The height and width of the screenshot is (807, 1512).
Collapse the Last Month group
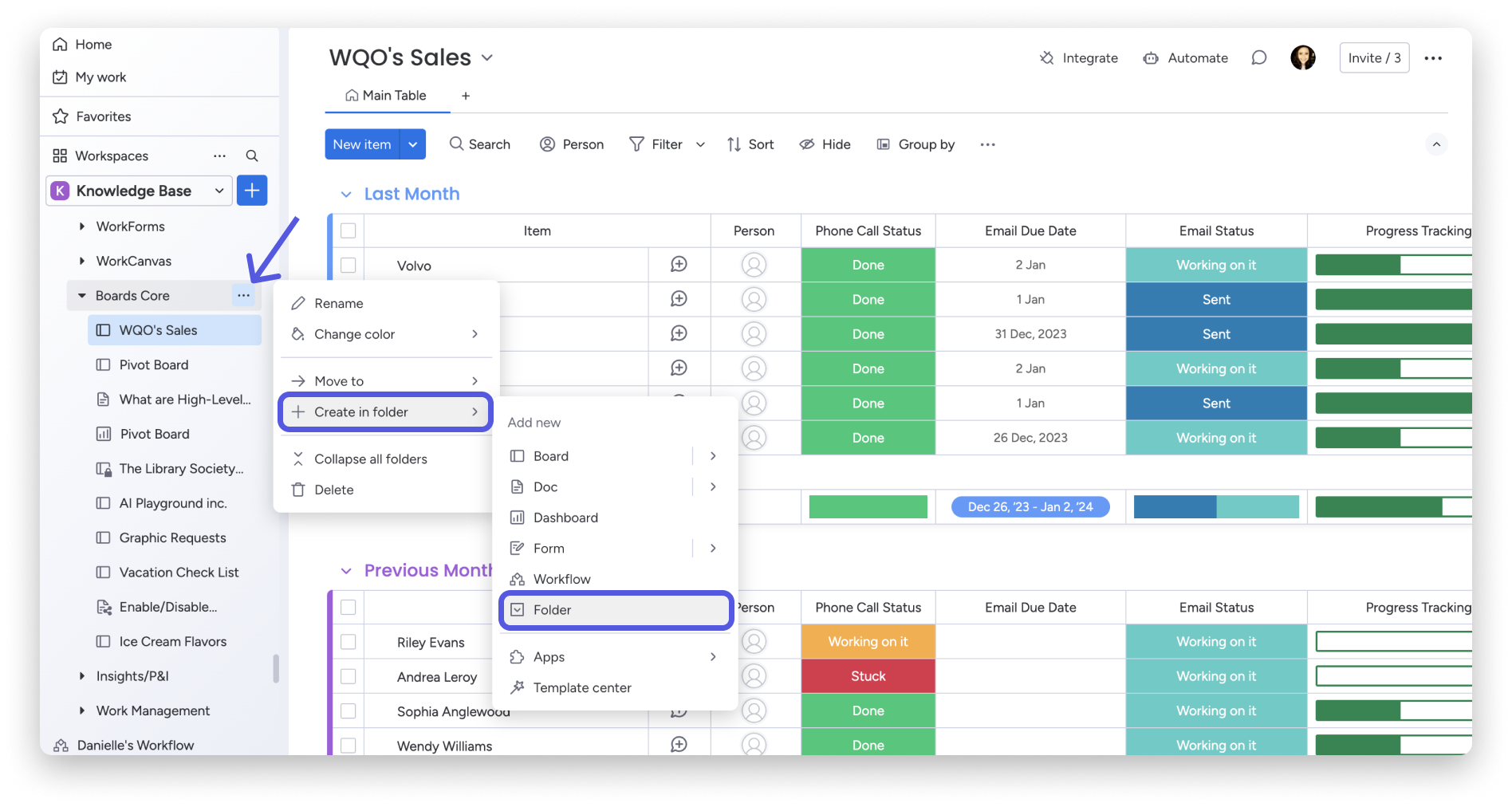click(x=346, y=195)
